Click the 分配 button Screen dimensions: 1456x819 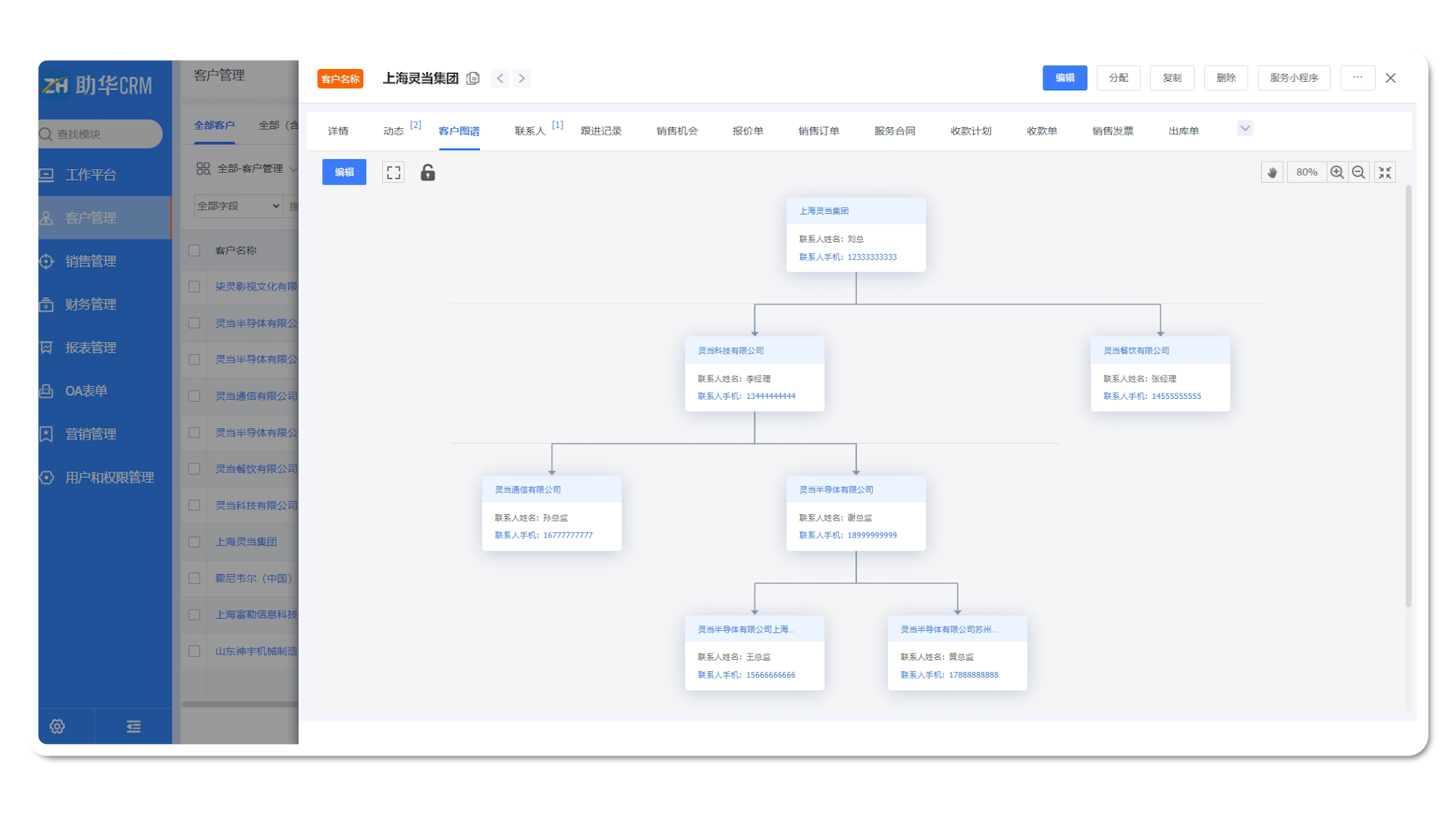click(1118, 78)
